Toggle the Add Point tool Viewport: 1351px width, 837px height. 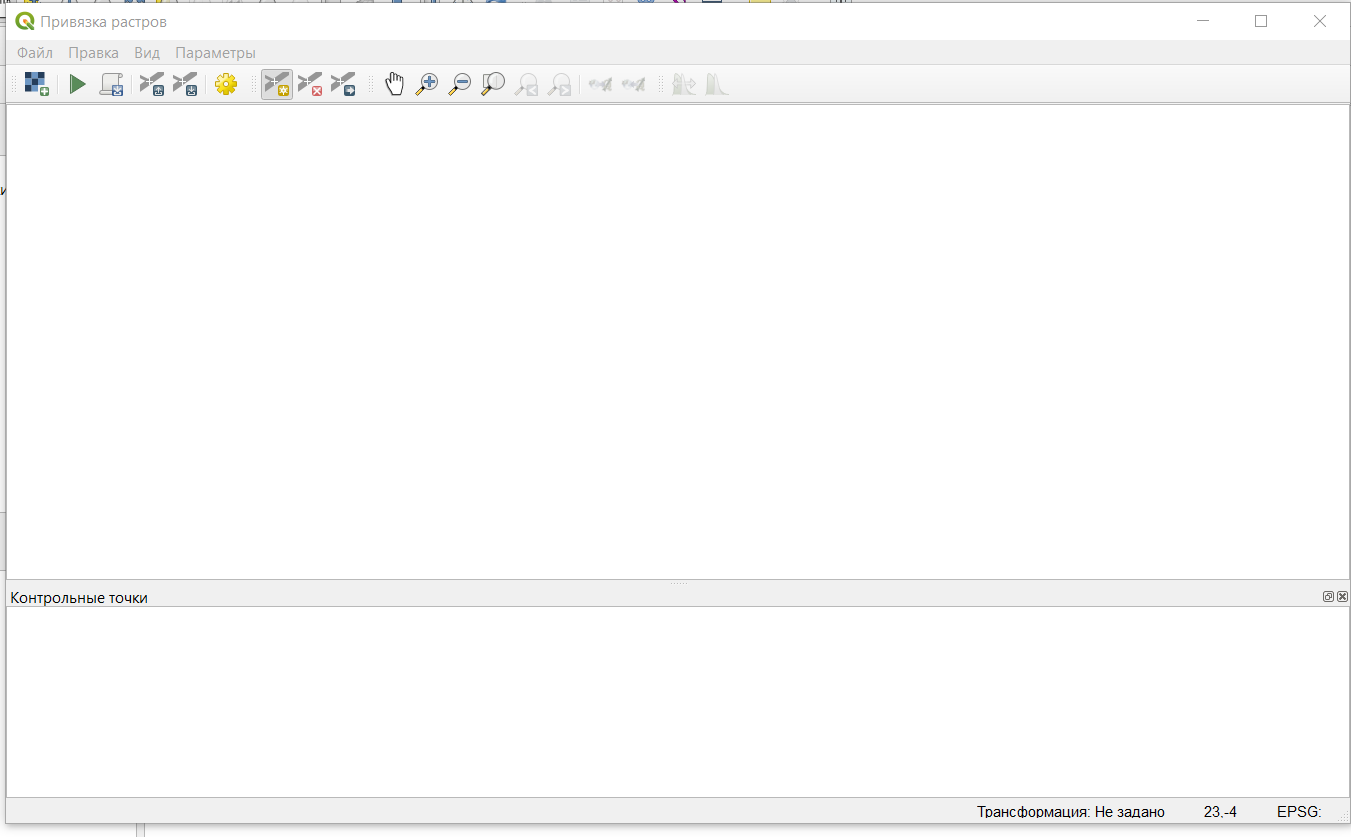tap(277, 85)
